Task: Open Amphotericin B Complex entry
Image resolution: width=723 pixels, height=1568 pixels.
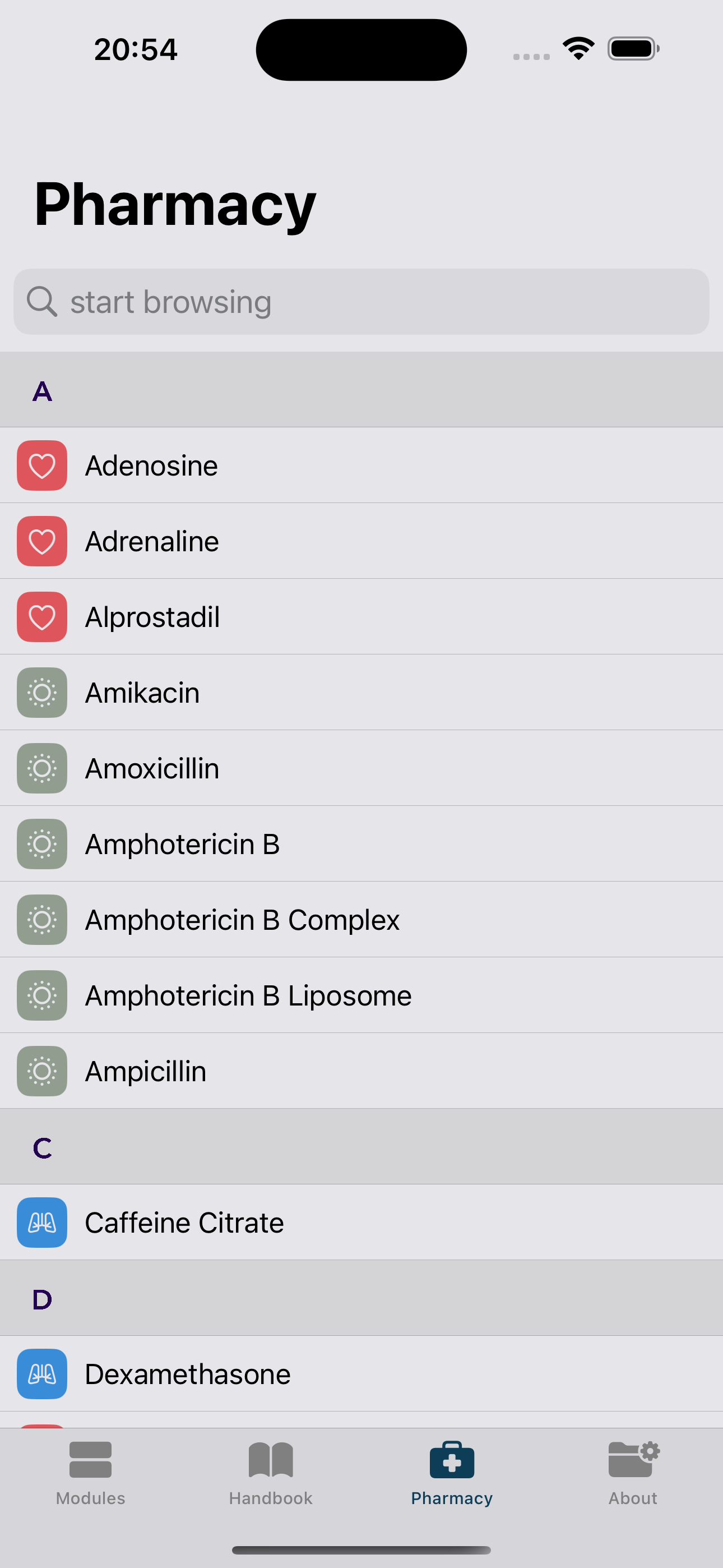Action: click(361, 920)
